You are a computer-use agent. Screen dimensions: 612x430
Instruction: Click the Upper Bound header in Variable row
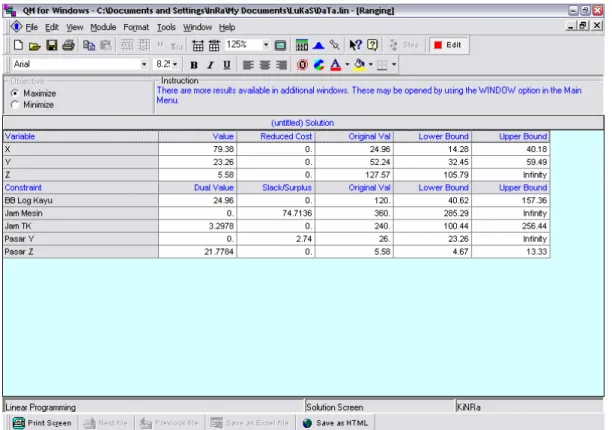[x=511, y=137]
